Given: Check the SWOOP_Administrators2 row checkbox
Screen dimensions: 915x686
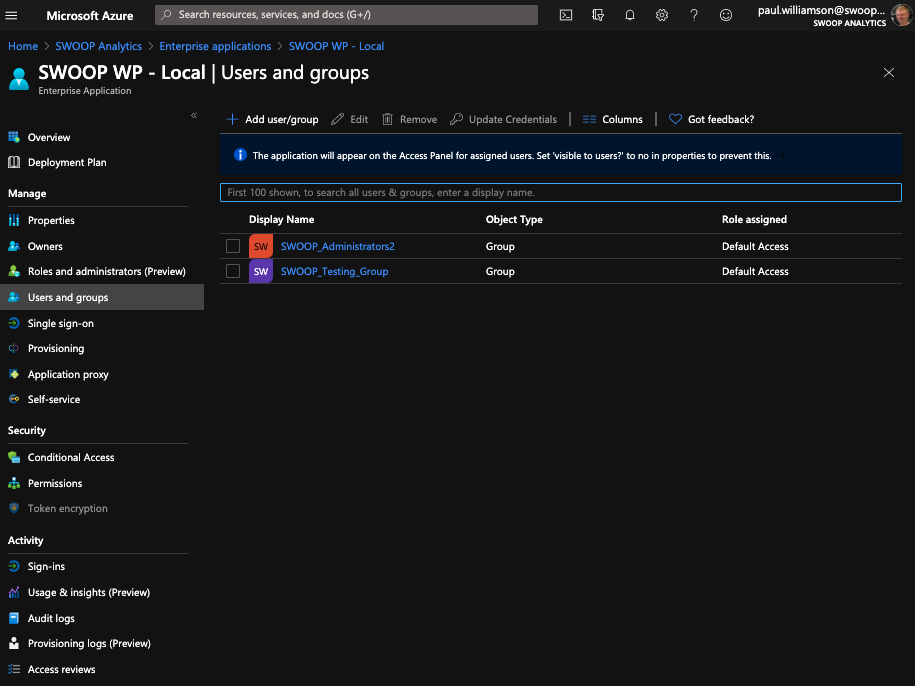Looking at the screenshot, I should coord(233,246).
